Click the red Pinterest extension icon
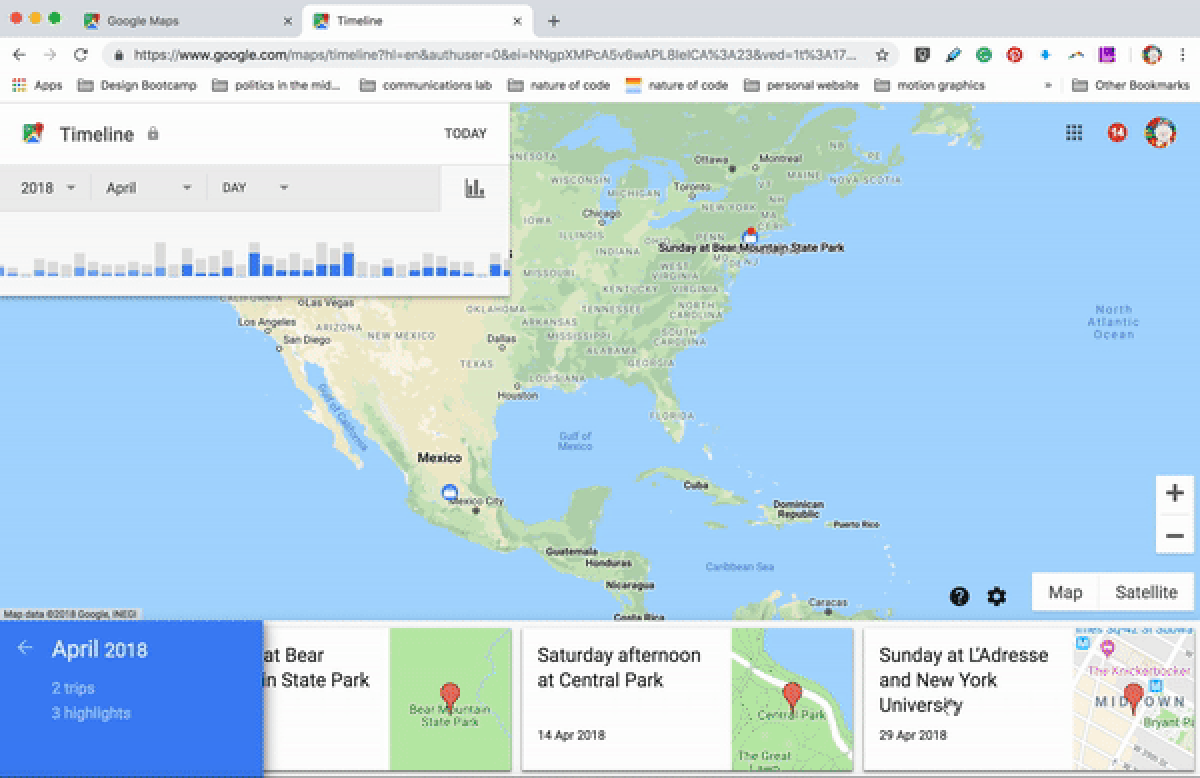The image size is (1200, 778). pyautogui.click(x=1014, y=55)
